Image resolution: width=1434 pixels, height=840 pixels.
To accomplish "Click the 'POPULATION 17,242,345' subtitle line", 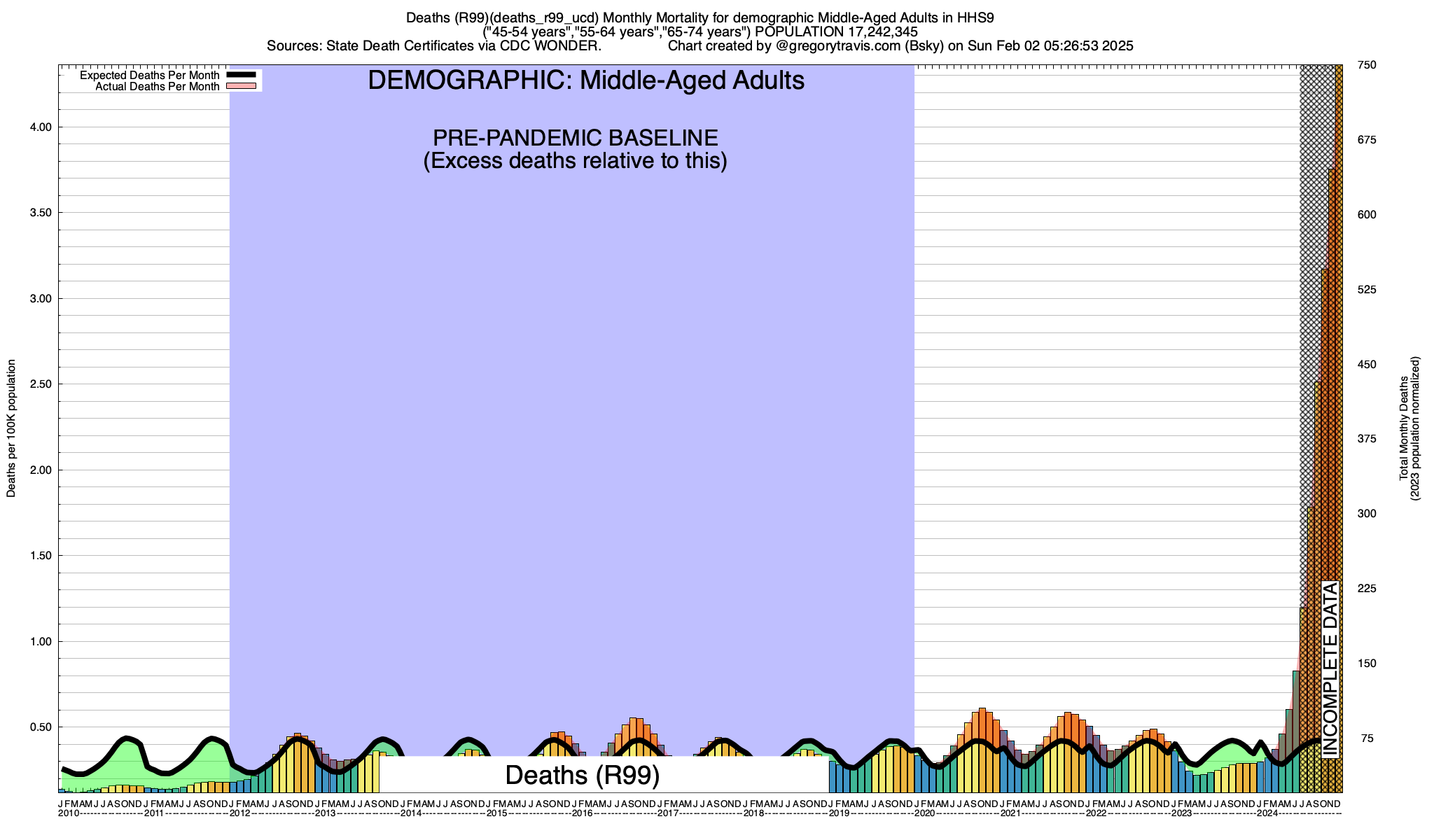I will click(700, 32).
